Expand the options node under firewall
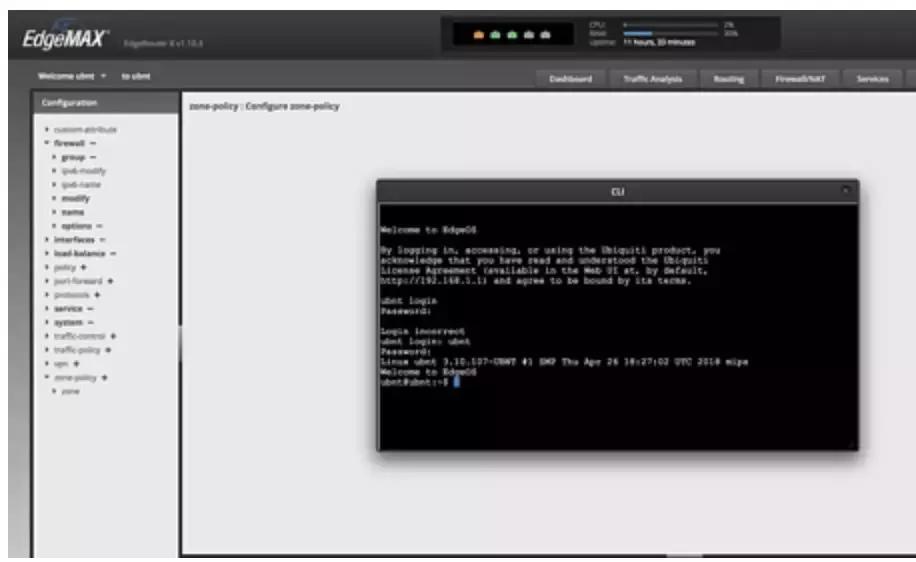916x562 pixels. [54, 226]
